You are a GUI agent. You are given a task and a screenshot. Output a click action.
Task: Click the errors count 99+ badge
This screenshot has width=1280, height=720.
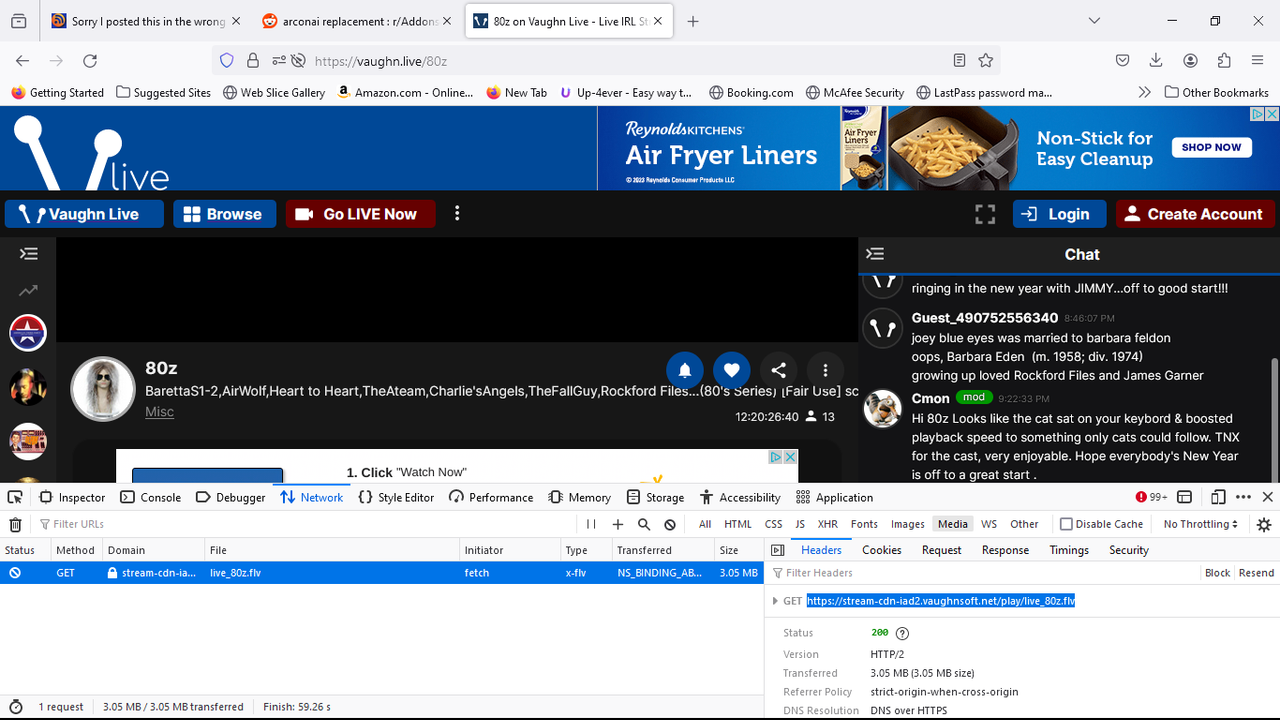pos(1151,497)
